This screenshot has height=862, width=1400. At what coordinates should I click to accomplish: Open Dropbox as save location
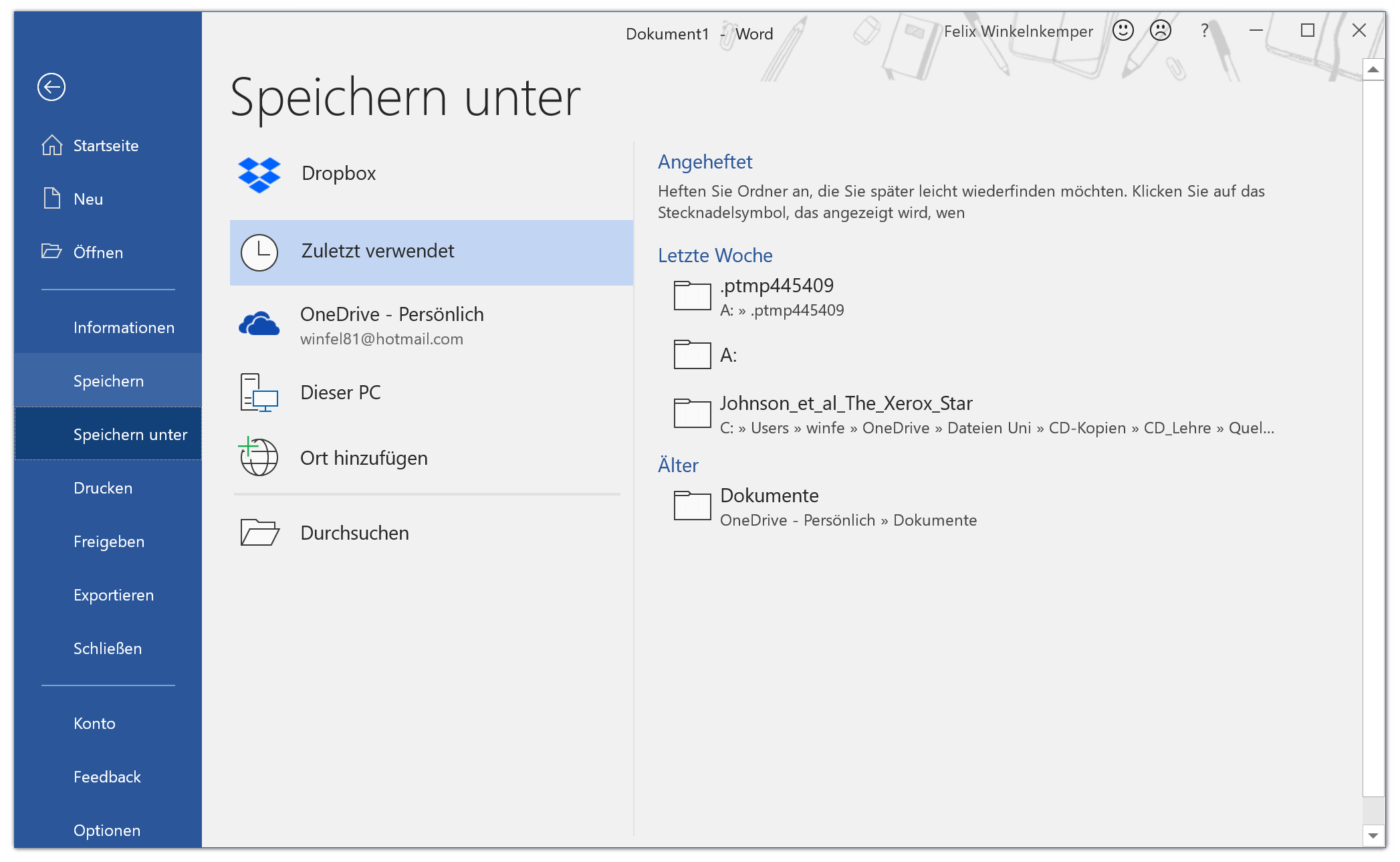tap(258, 175)
